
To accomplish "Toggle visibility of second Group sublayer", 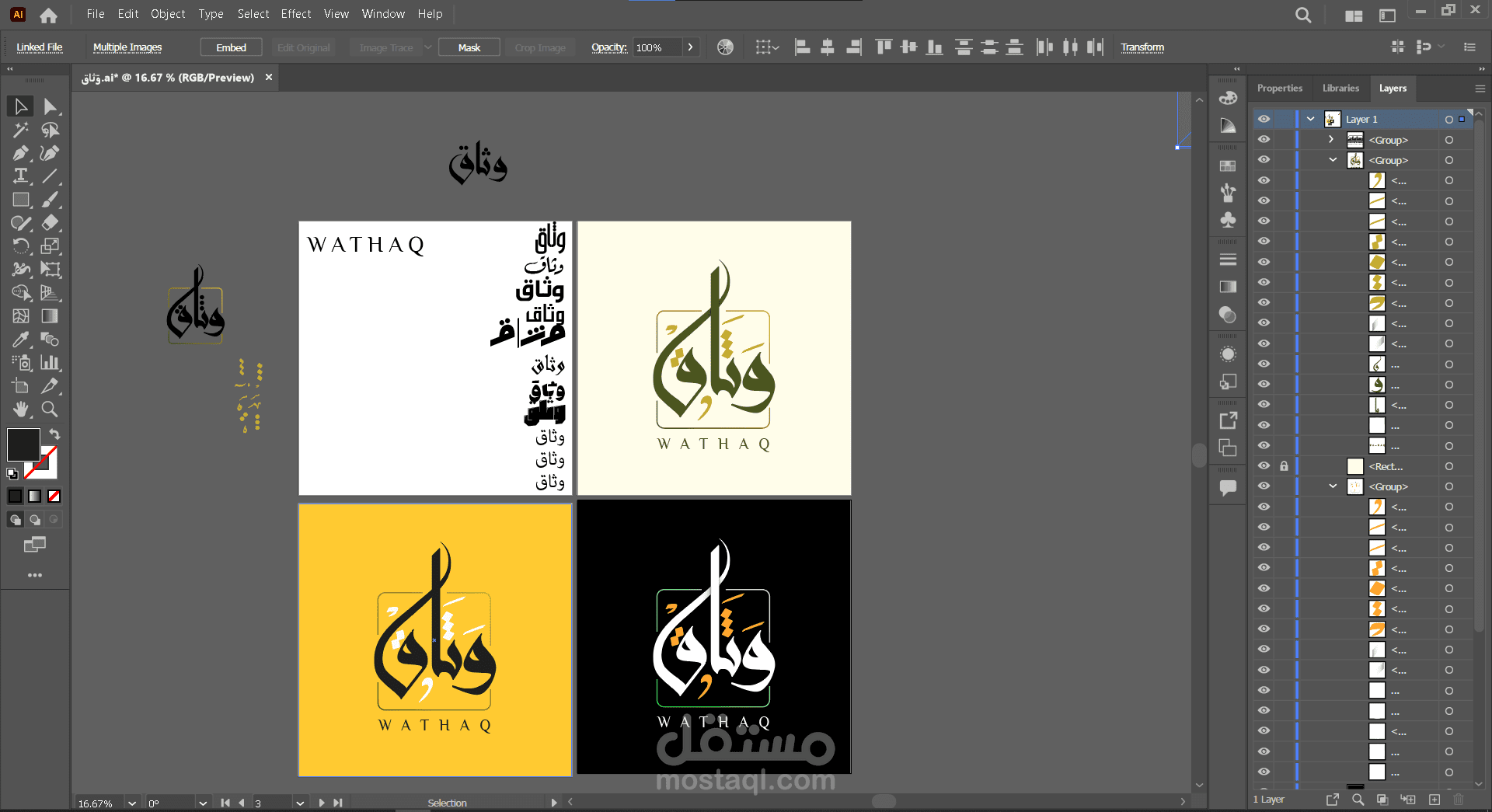I will pos(1264,160).
